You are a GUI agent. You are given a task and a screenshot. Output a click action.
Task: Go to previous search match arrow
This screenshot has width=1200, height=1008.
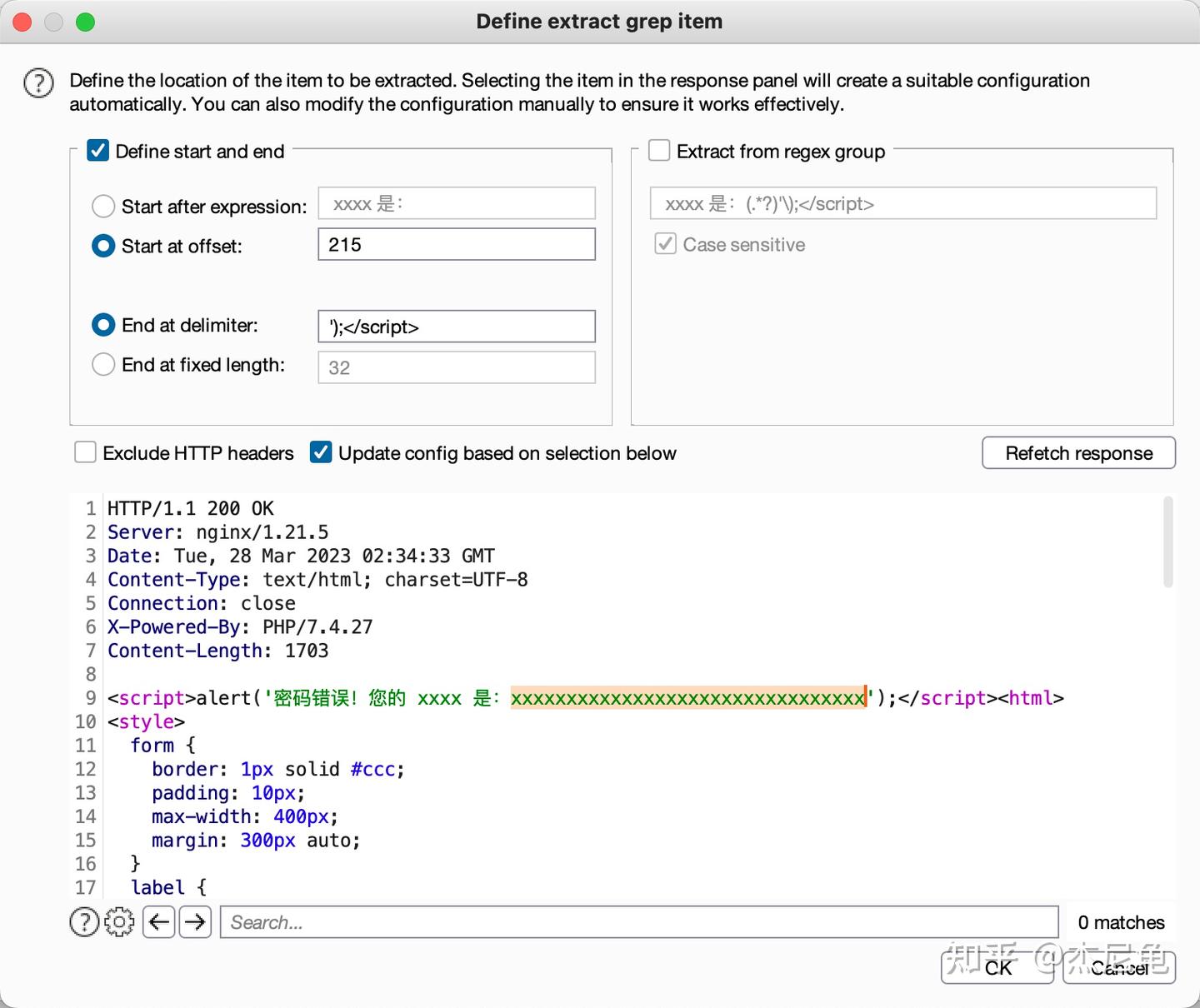(x=159, y=922)
